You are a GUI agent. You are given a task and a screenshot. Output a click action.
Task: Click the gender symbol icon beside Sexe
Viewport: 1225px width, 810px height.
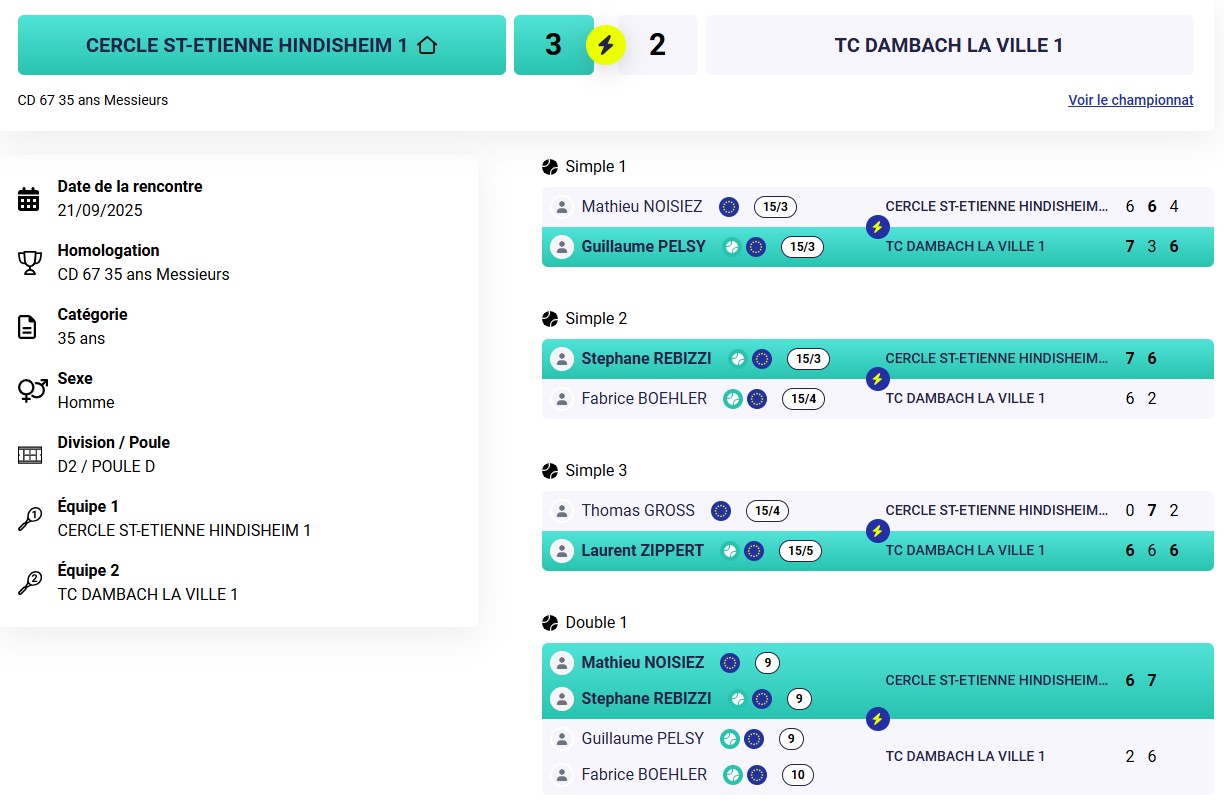click(31, 391)
